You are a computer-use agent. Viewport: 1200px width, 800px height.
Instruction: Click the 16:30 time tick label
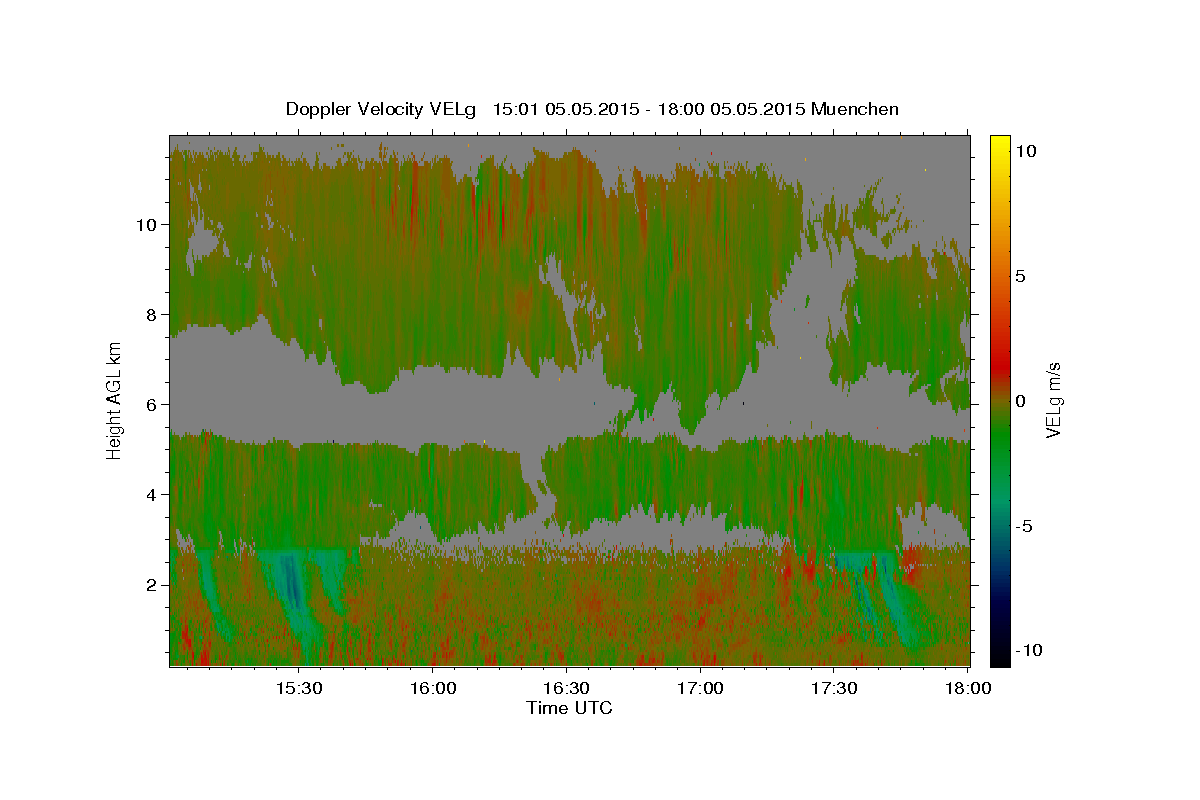(566, 689)
